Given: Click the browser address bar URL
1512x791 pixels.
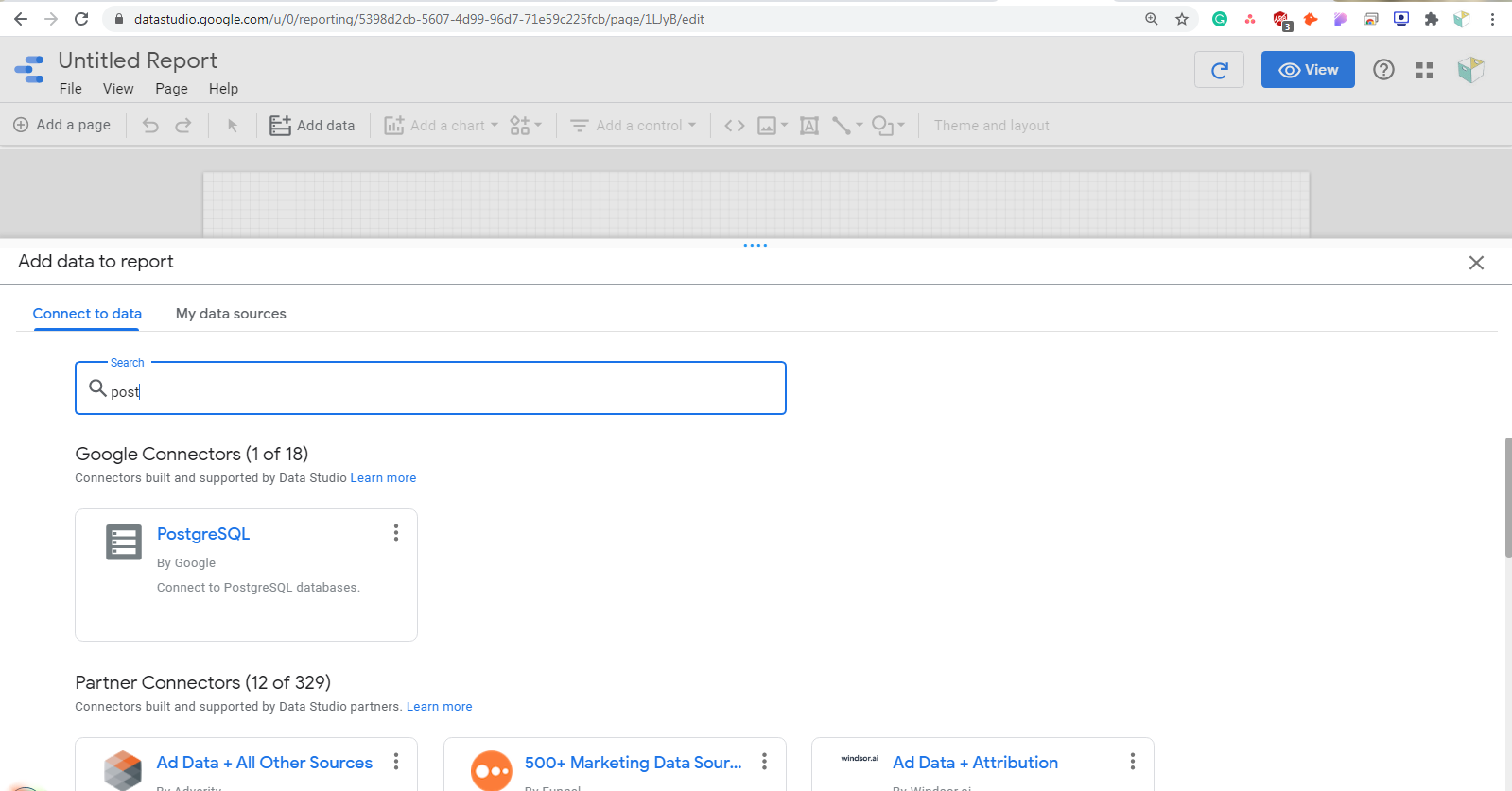Looking at the screenshot, I should [x=419, y=19].
